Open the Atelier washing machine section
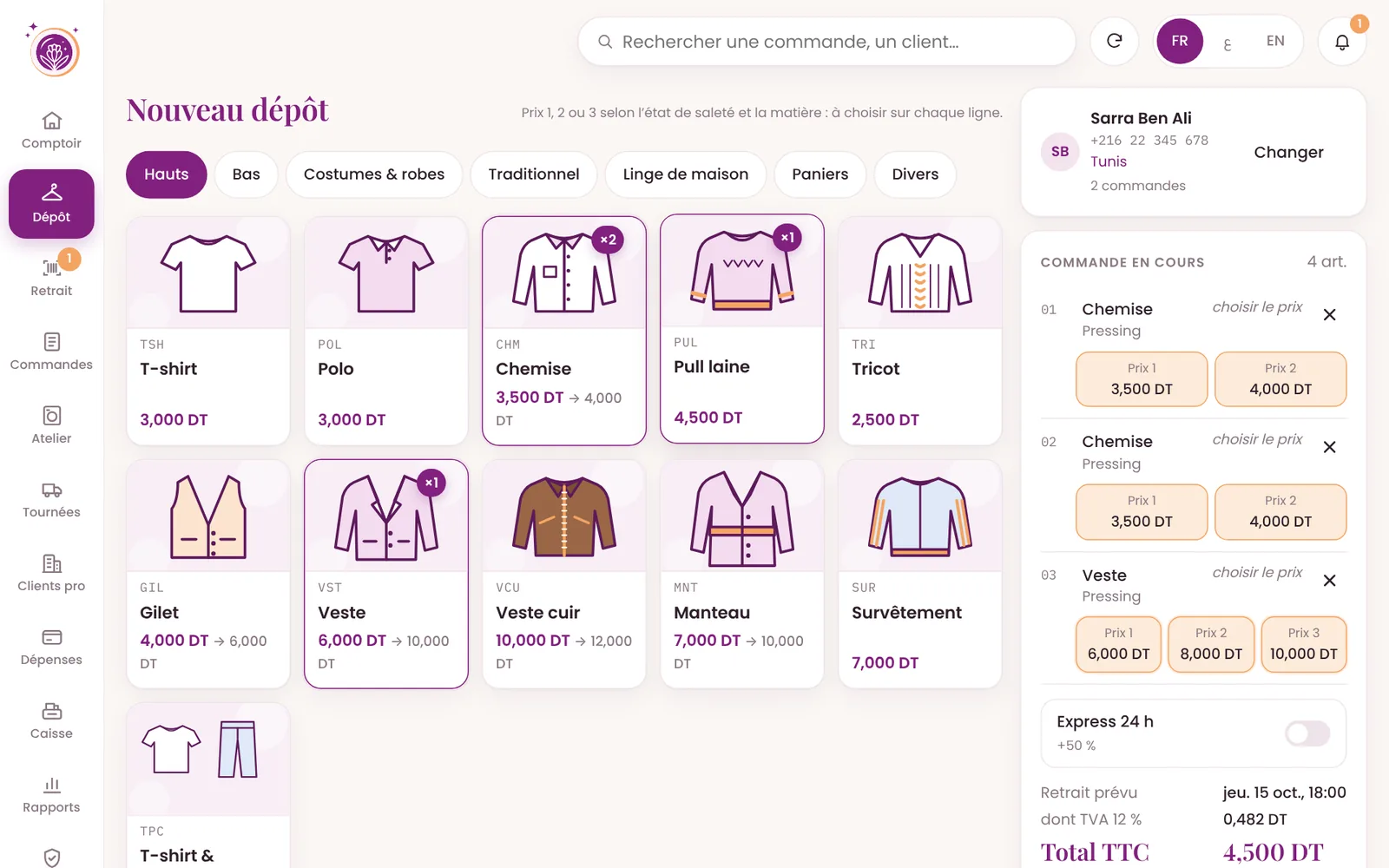The height and width of the screenshot is (868, 1389). point(51,425)
